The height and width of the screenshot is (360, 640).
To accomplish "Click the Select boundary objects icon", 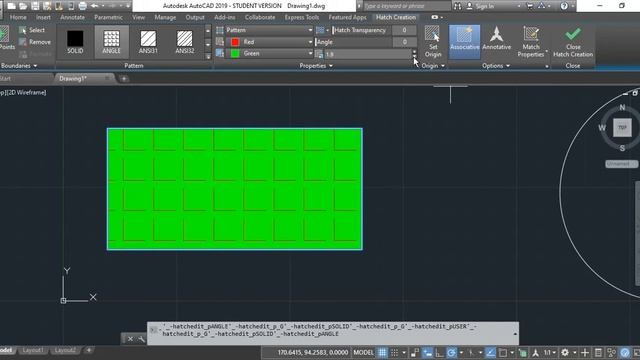I will pyautogui.click(x=22, y=30).
